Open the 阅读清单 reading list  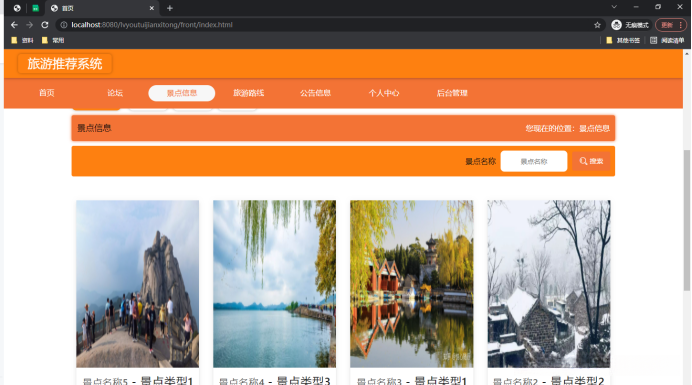667,40
